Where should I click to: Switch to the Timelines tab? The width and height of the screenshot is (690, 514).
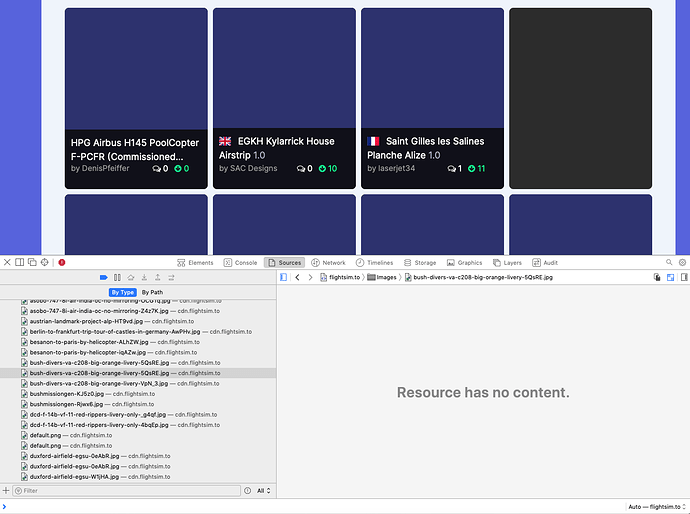(x=374, y=262)
